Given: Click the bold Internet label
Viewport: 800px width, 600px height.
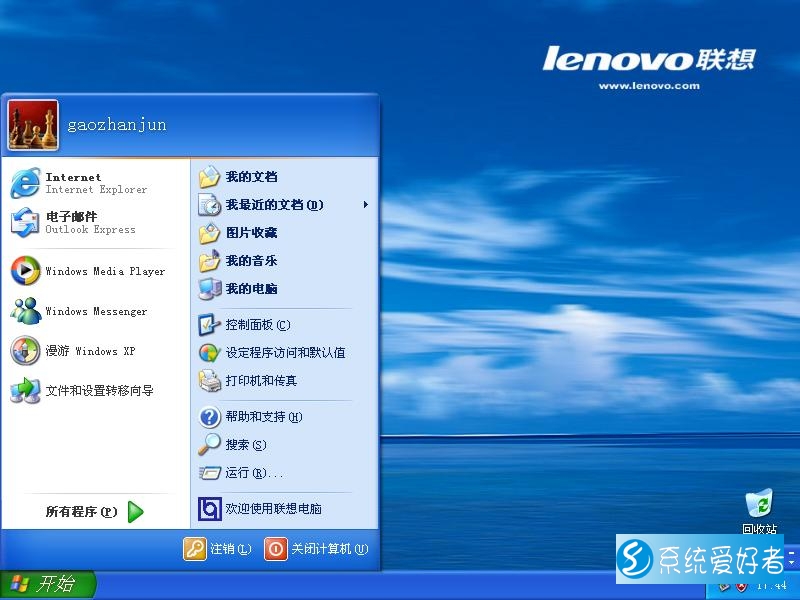Looking at the screenshot, I should [73, 177].
